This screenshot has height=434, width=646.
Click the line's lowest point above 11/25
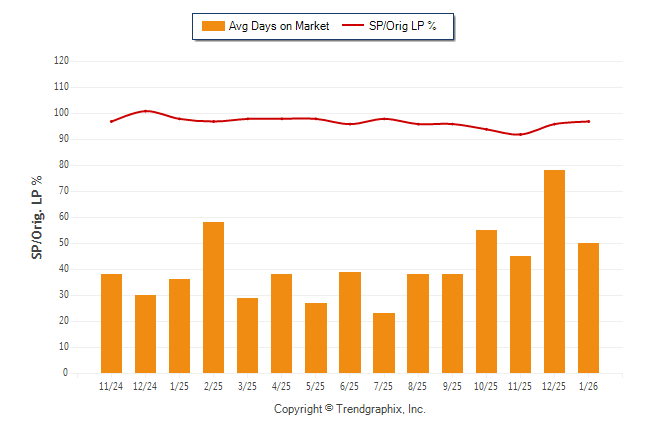(x=520, y=134)
